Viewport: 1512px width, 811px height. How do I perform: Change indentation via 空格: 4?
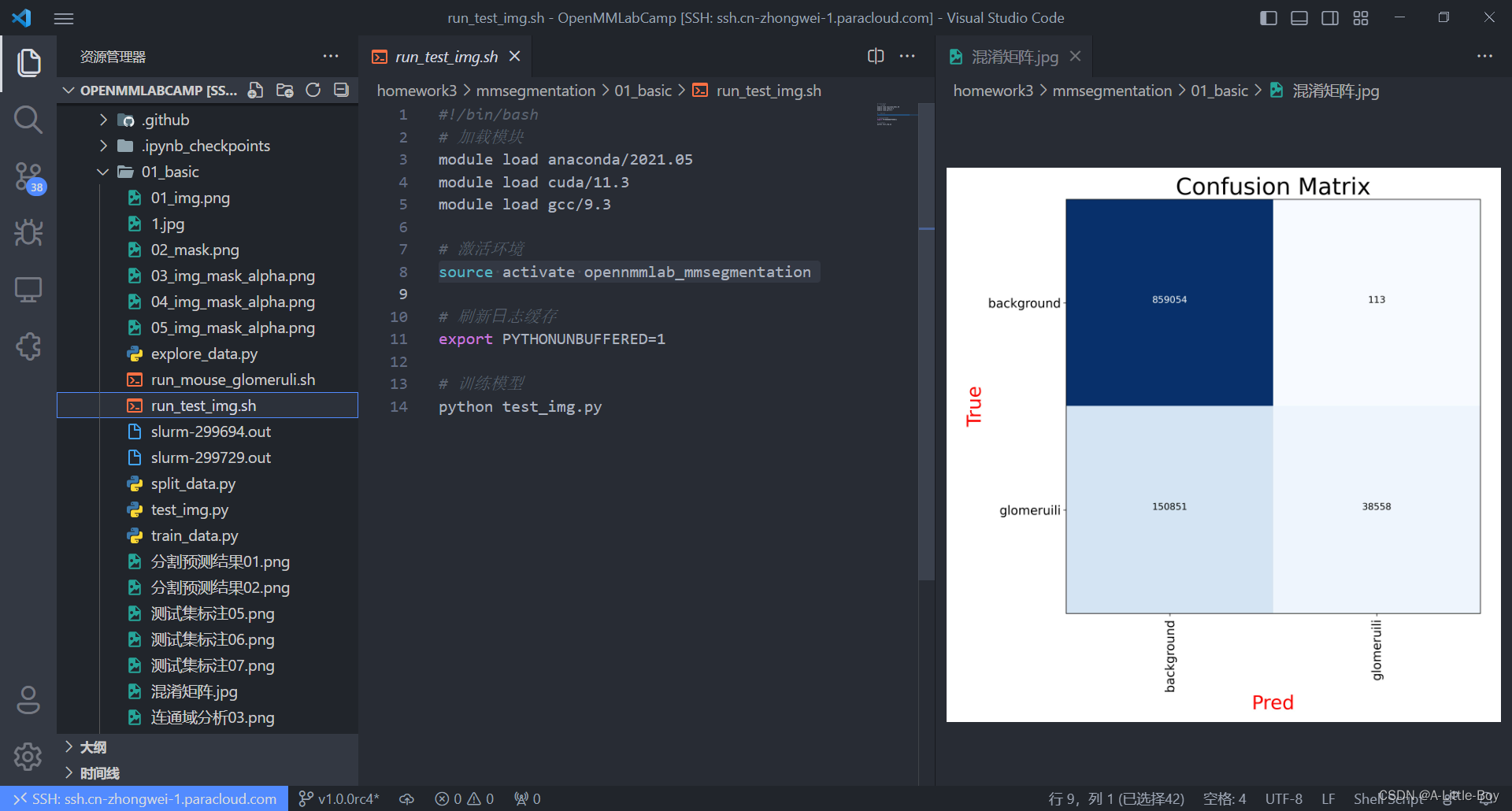coord(1225,799)
